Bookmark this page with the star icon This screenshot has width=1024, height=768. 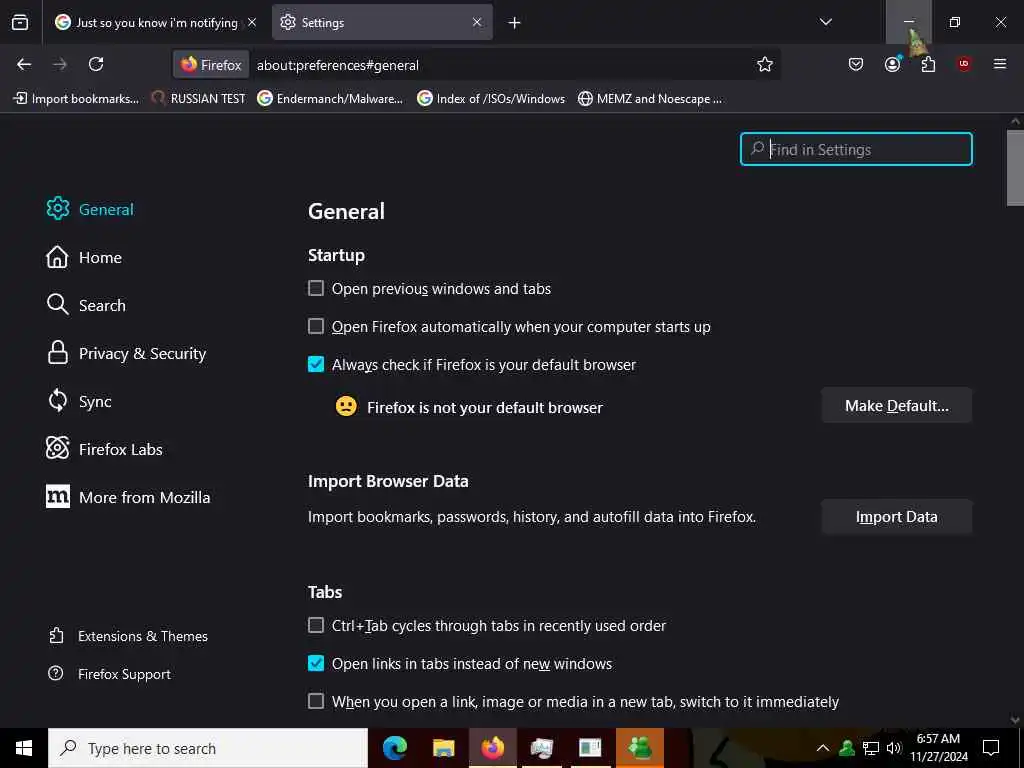[x=765, y=64]
